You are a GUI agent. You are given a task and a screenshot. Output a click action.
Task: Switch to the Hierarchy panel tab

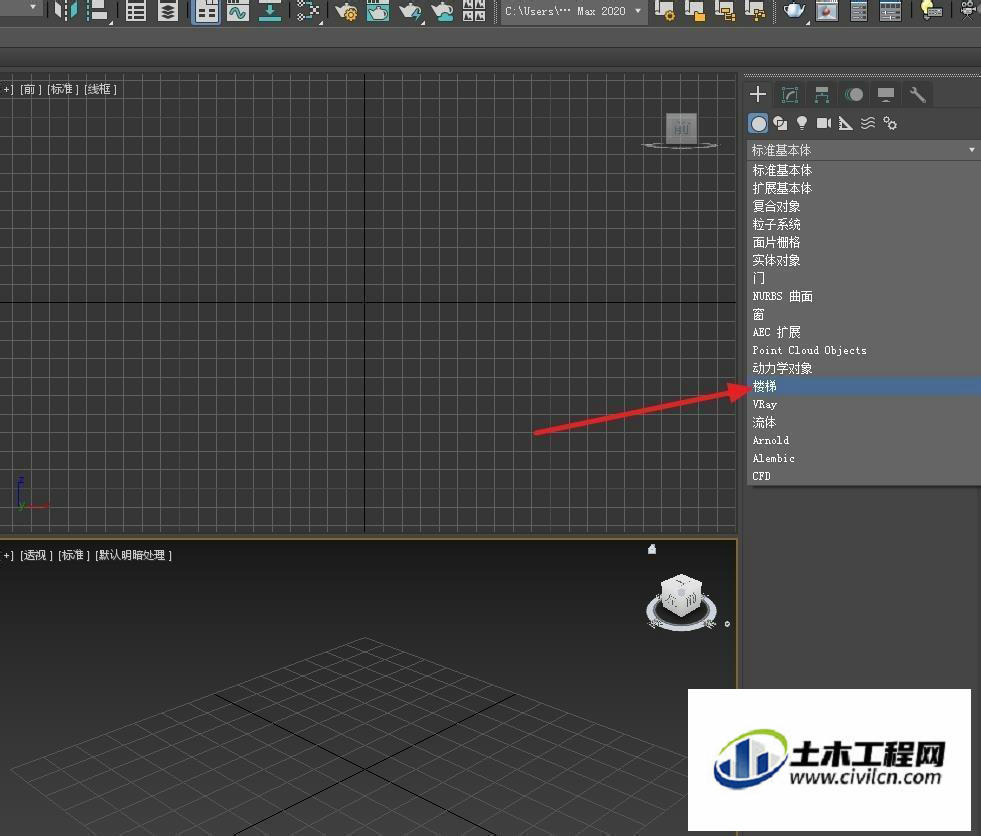click(822, 94)
